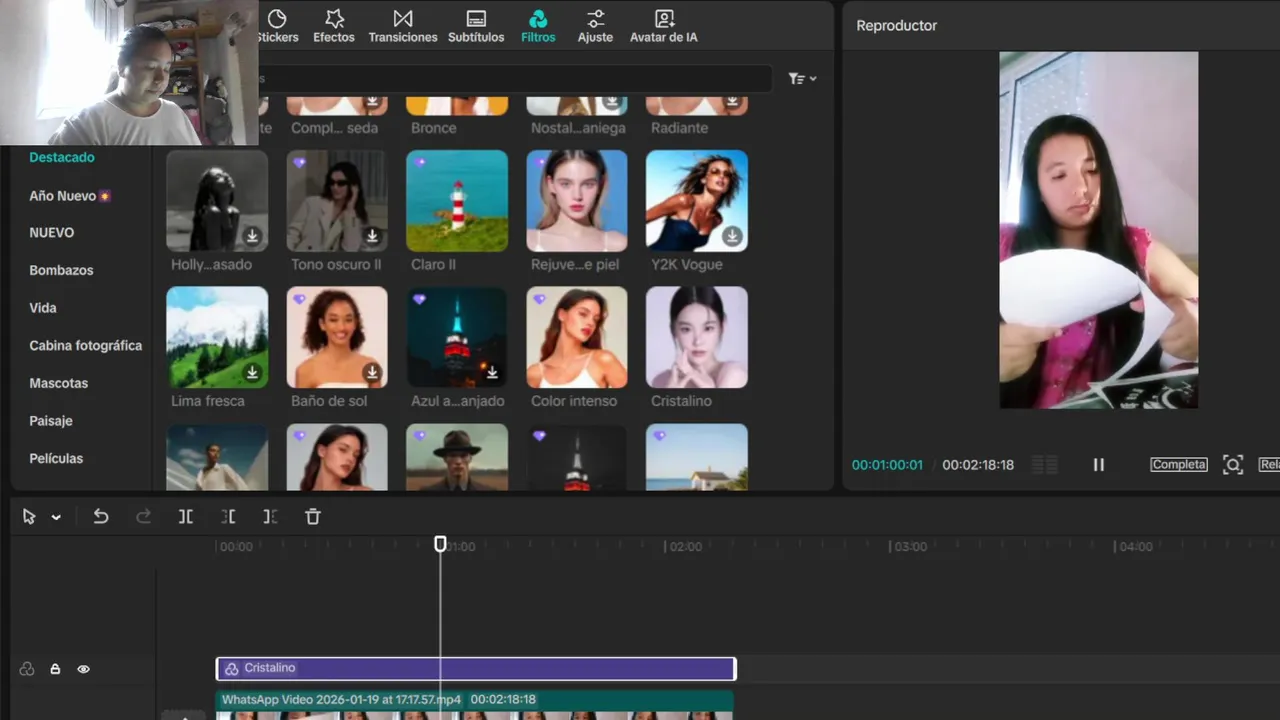
Task: Select the Paisaje category
Action: coord(51,421)
